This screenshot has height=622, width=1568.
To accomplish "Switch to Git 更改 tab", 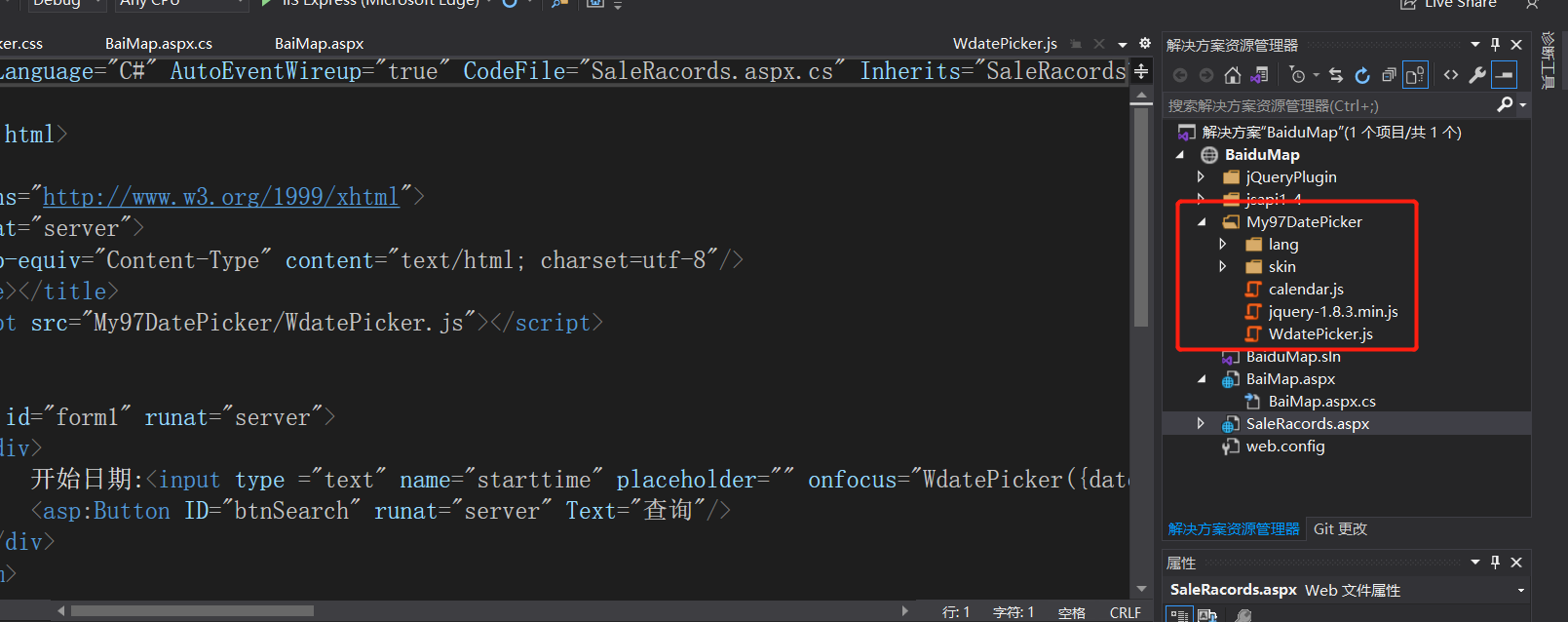I will click(x=1340, y=528).
